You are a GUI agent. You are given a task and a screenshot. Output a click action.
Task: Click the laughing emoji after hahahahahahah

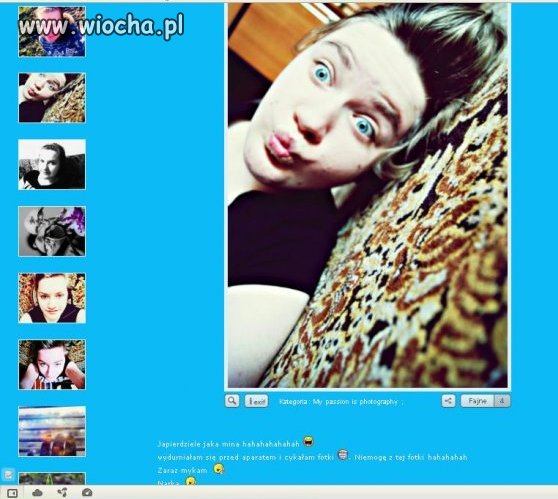point(309,442)
